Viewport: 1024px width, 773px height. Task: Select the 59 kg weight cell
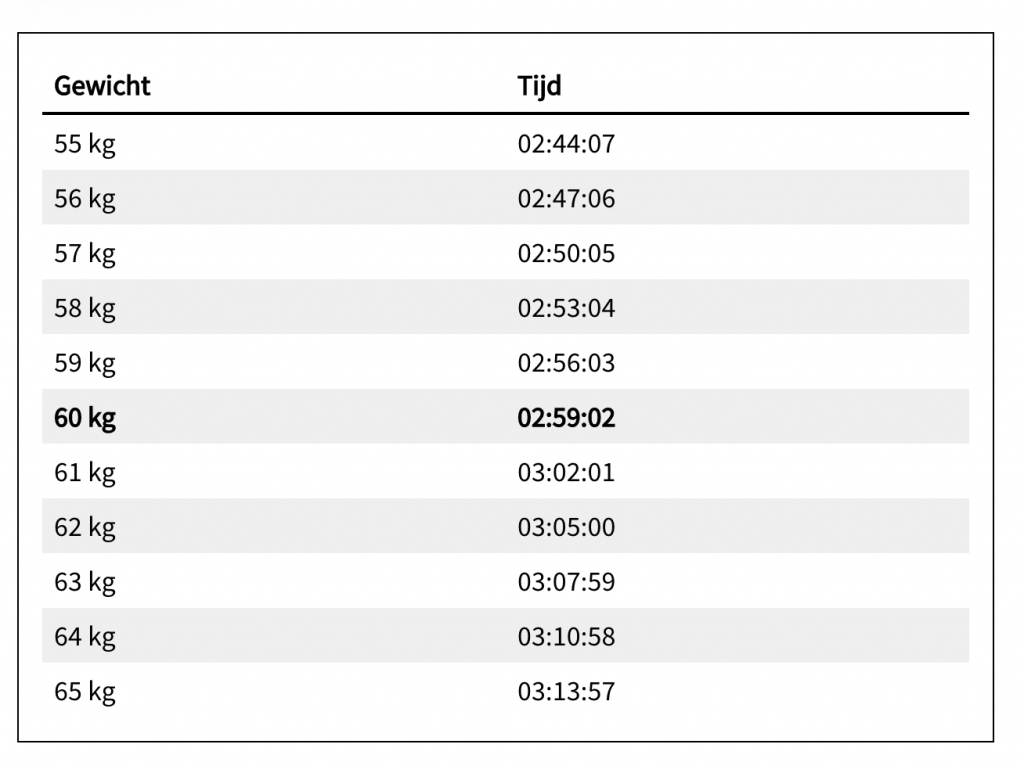(85, 363)
